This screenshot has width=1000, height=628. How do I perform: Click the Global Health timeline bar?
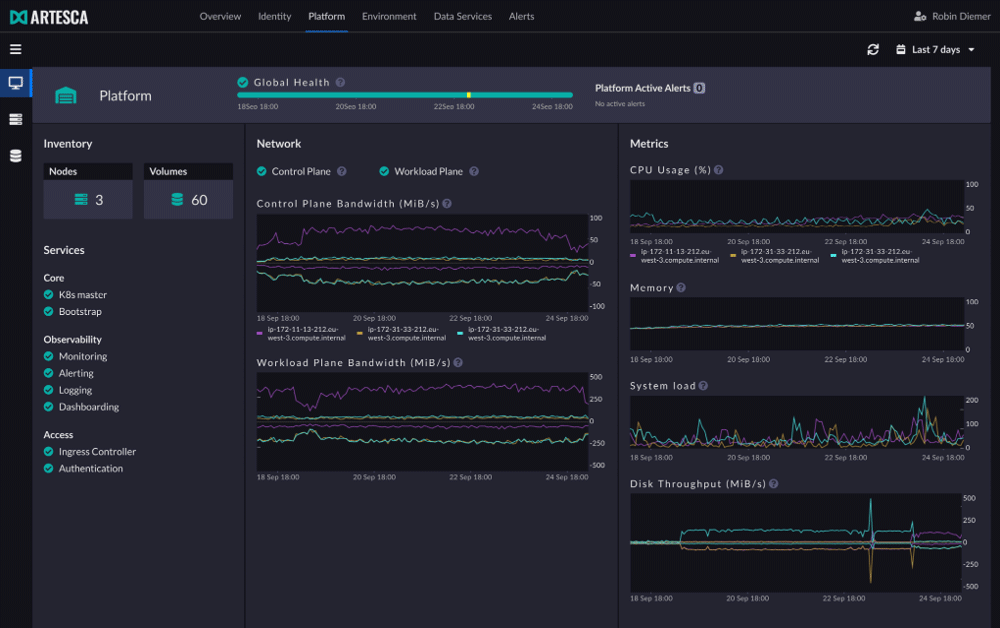tap(405, 95)
